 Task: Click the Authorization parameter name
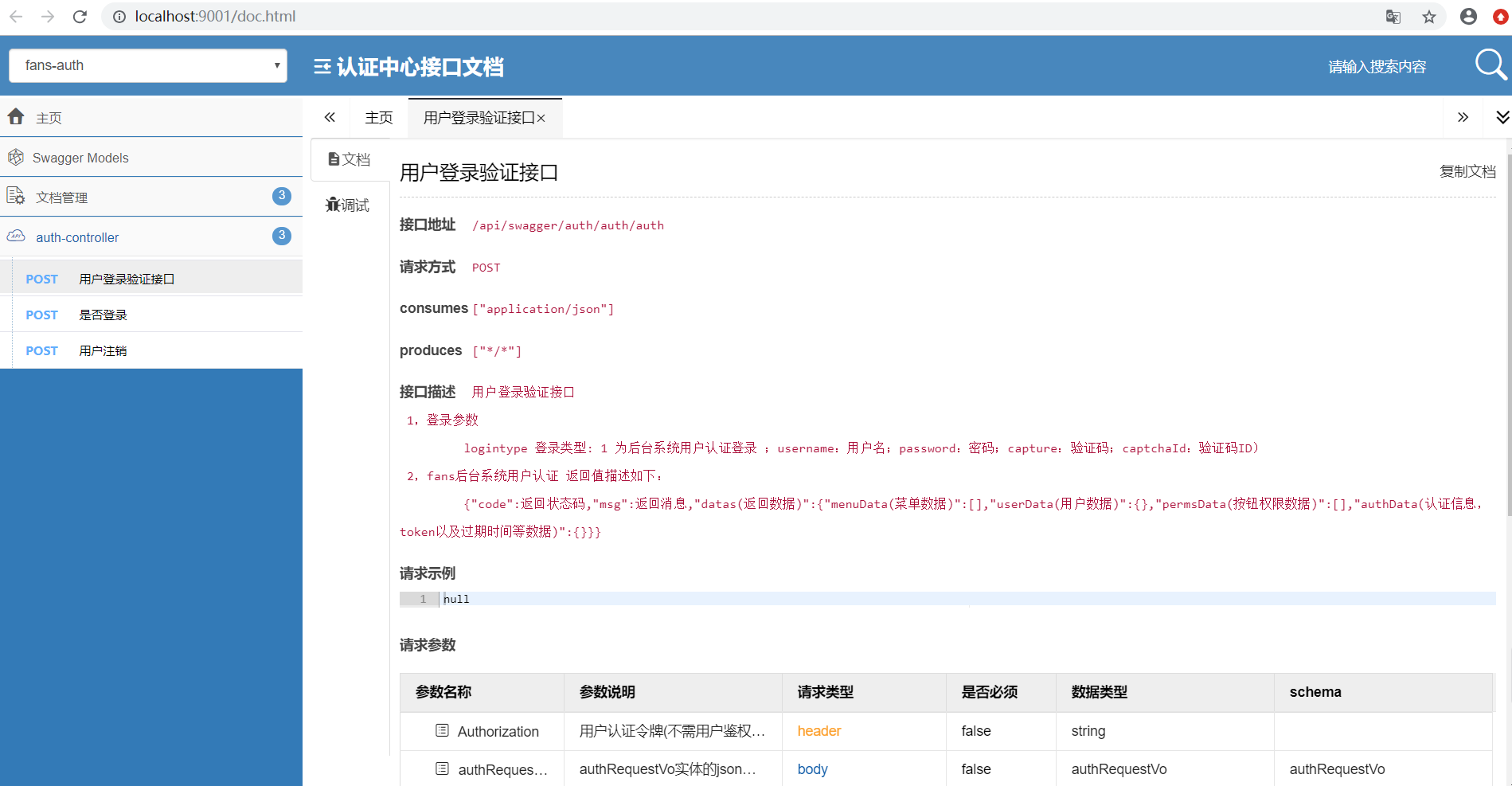click(x=498, y=731)
